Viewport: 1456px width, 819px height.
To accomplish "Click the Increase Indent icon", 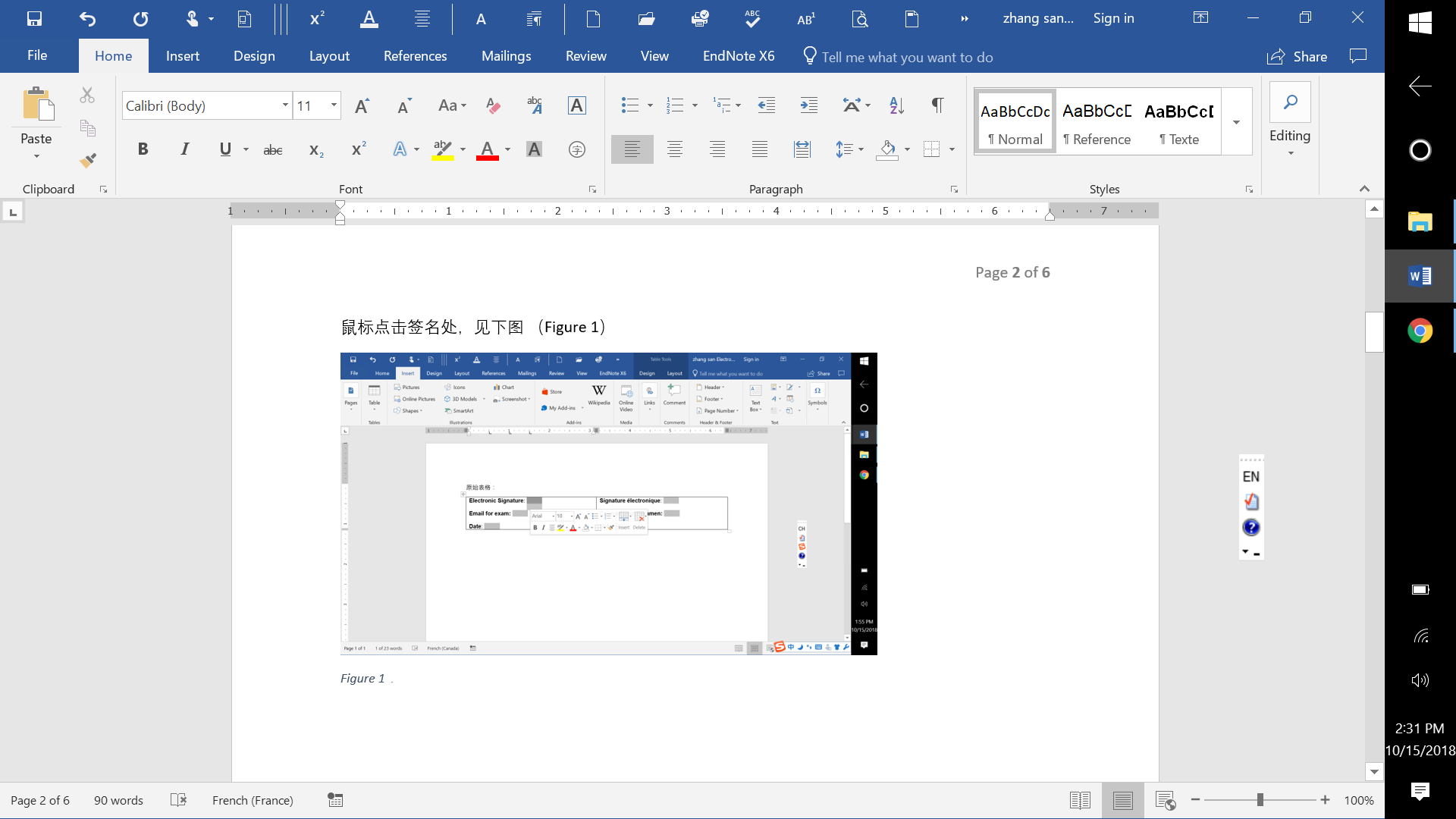I will tap(808, 106).
